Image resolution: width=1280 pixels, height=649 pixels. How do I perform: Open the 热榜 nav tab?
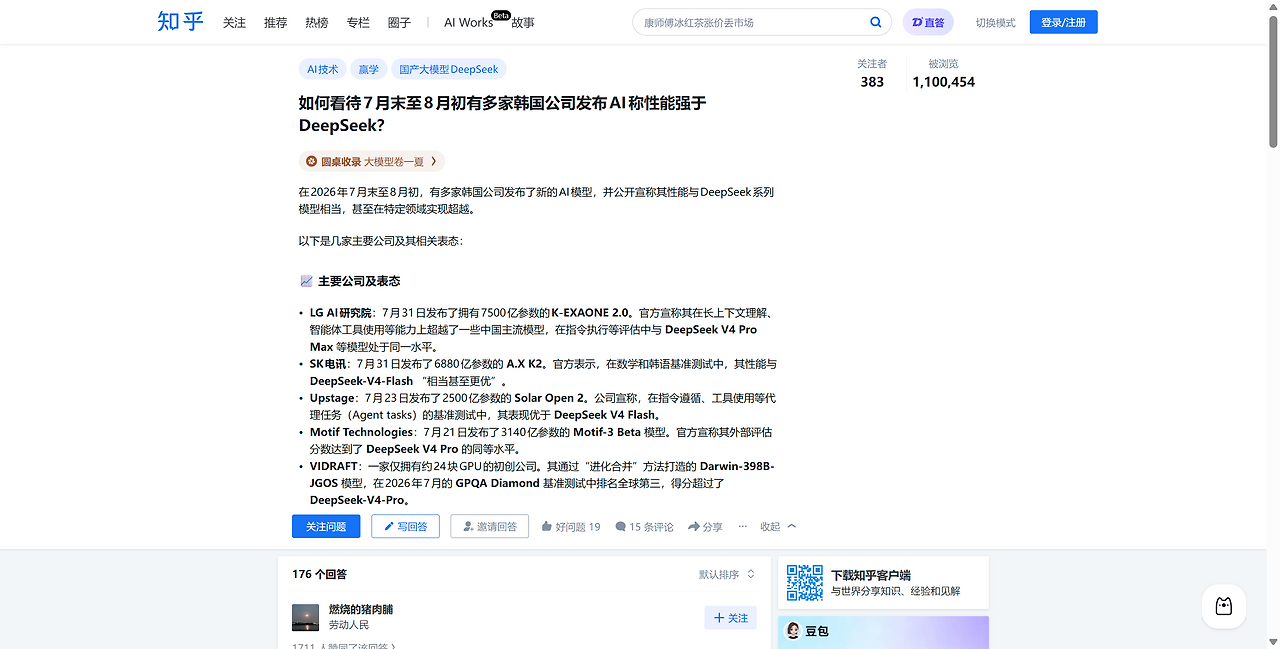316,22
